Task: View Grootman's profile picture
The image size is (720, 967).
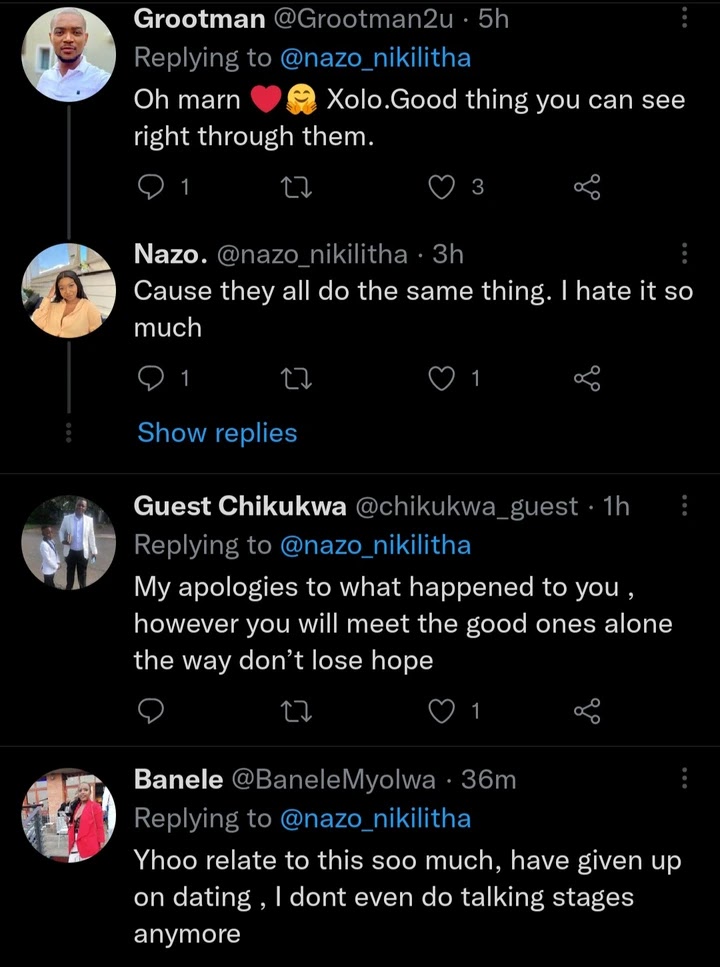Action: click(x=67, y=56)
